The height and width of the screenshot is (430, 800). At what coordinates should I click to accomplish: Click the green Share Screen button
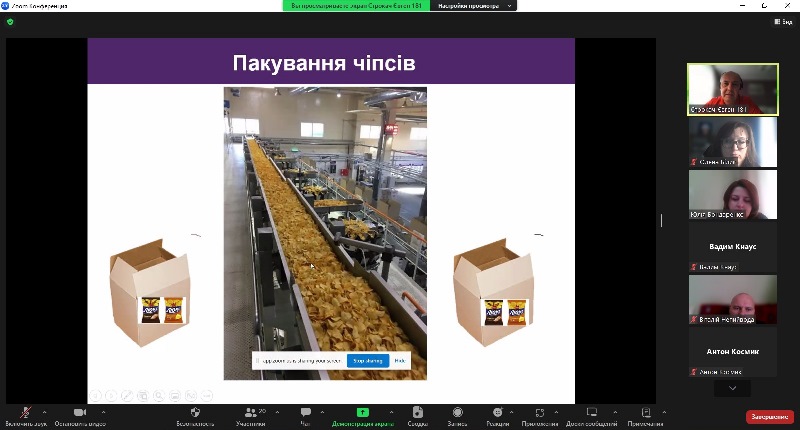(362, 416)
